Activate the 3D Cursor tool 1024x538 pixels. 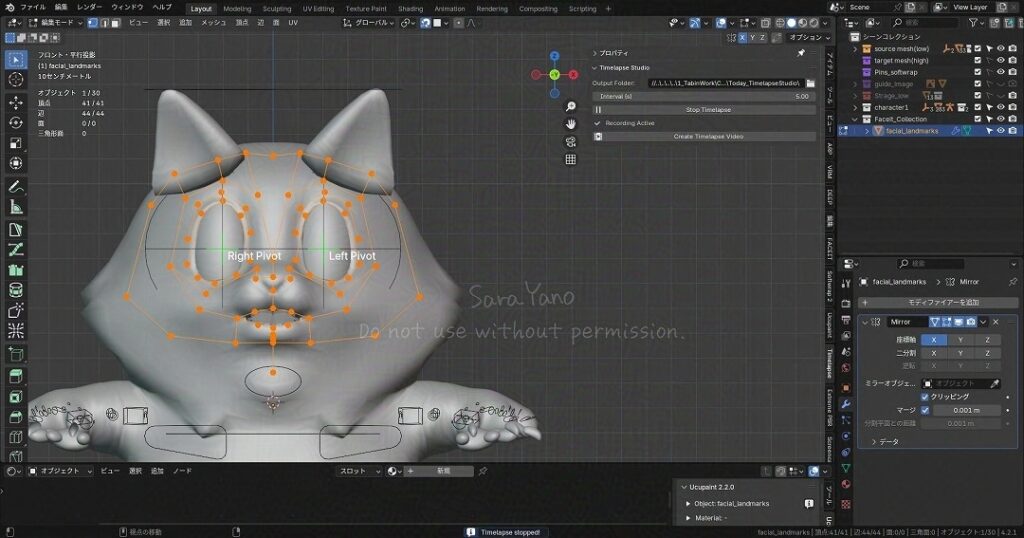tap(16, 79)
